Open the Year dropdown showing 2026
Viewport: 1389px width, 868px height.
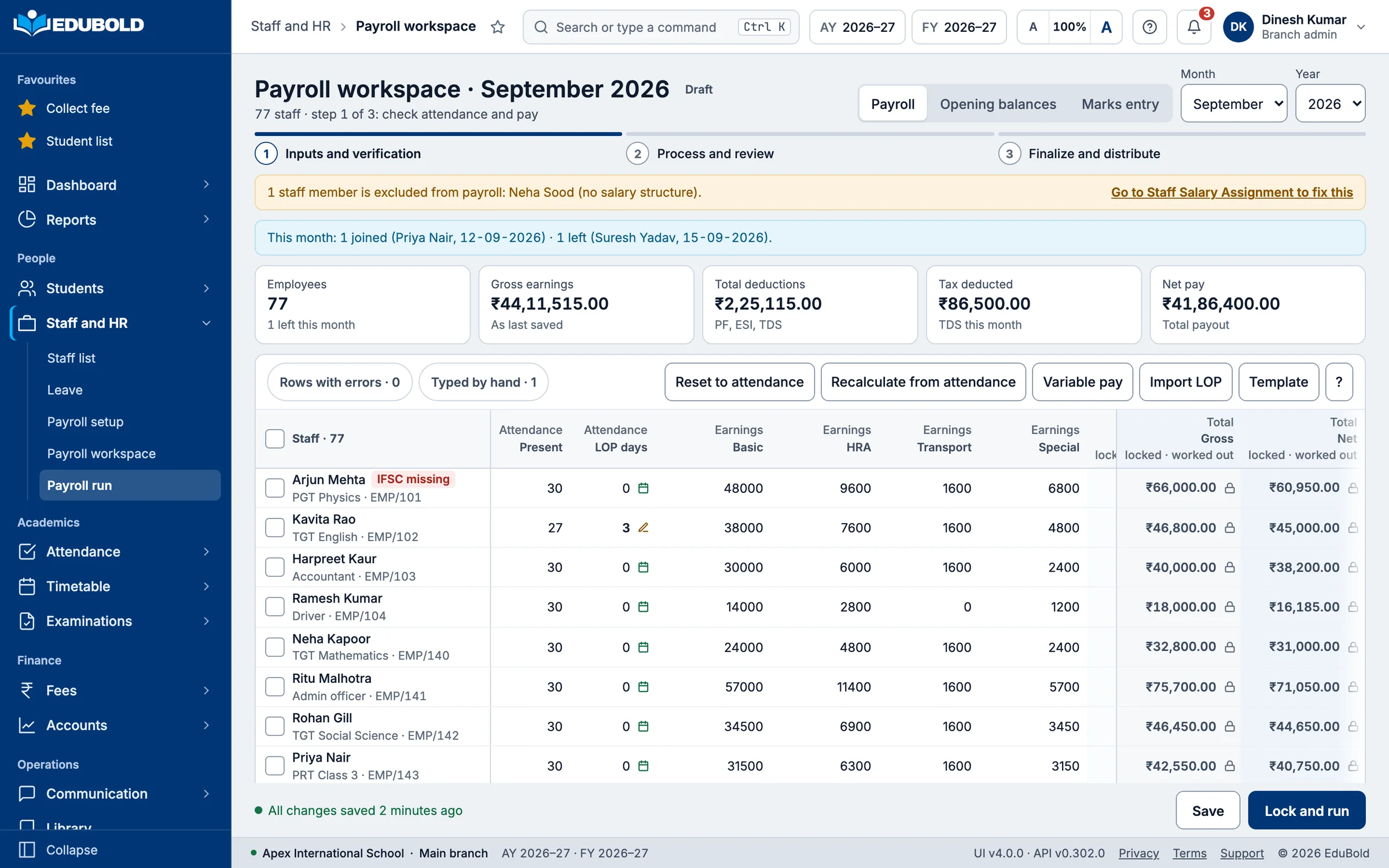(1331, 104)
